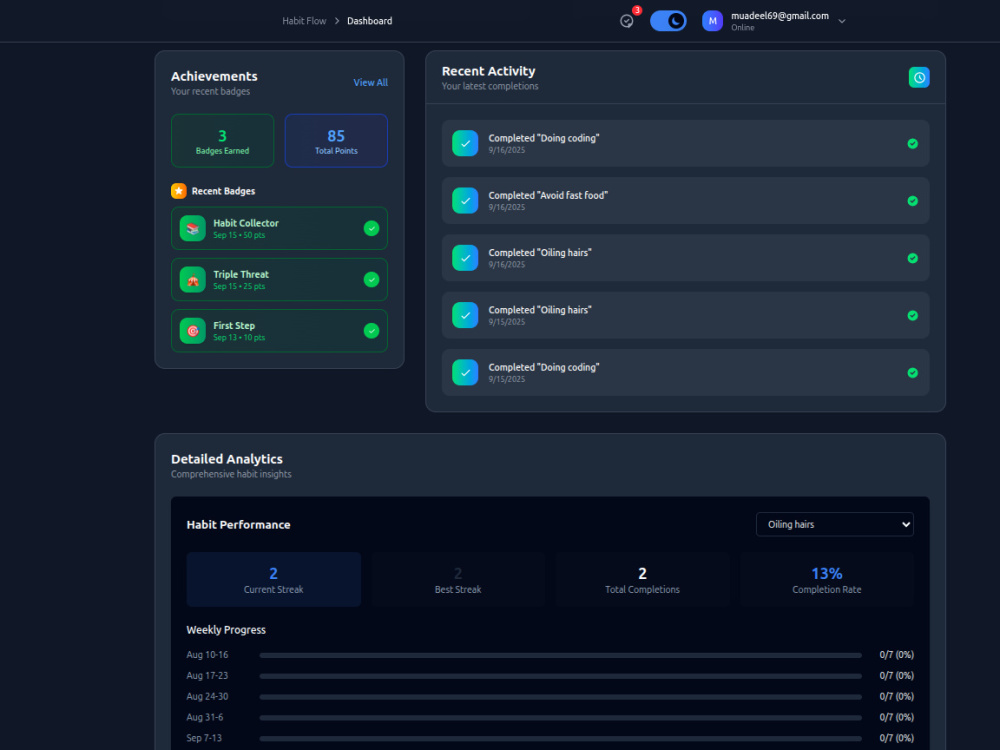Click the Achievements heading
This screenshot has height=750, width=1000.
pyautogui.click(x=214, y=77)
